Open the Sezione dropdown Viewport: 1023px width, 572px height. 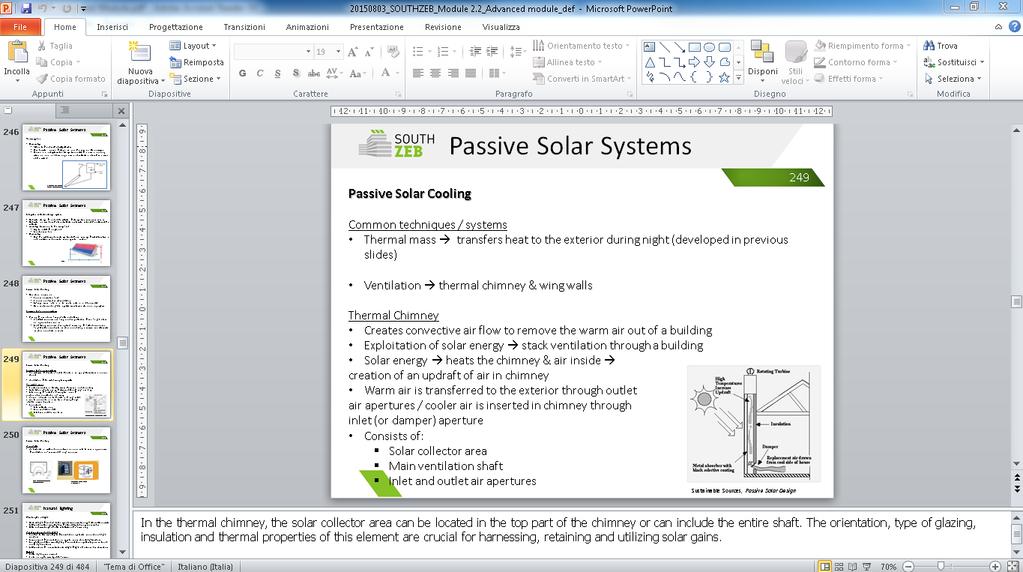coord(195,78)
